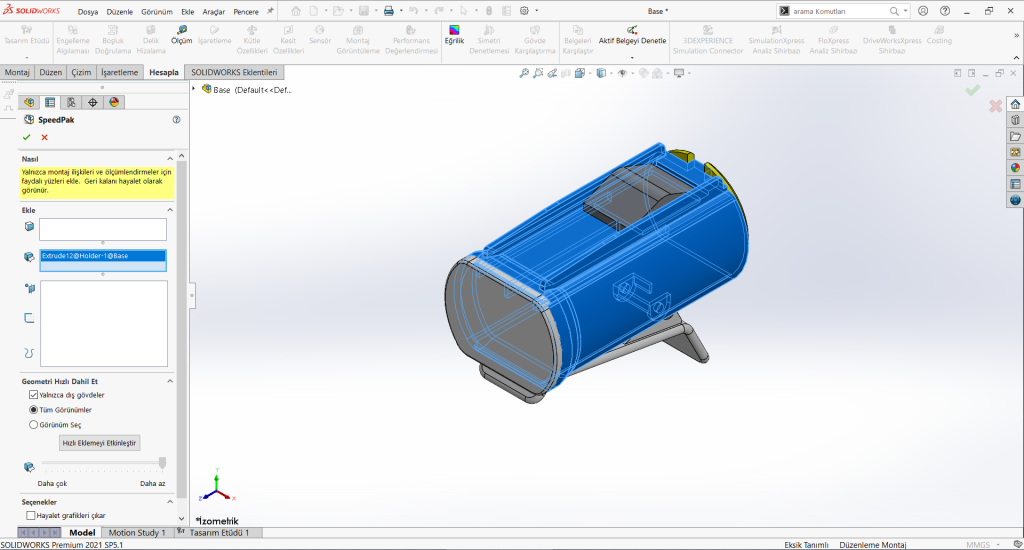Click the Zoom to Fit icon

(x=522, y=73)
